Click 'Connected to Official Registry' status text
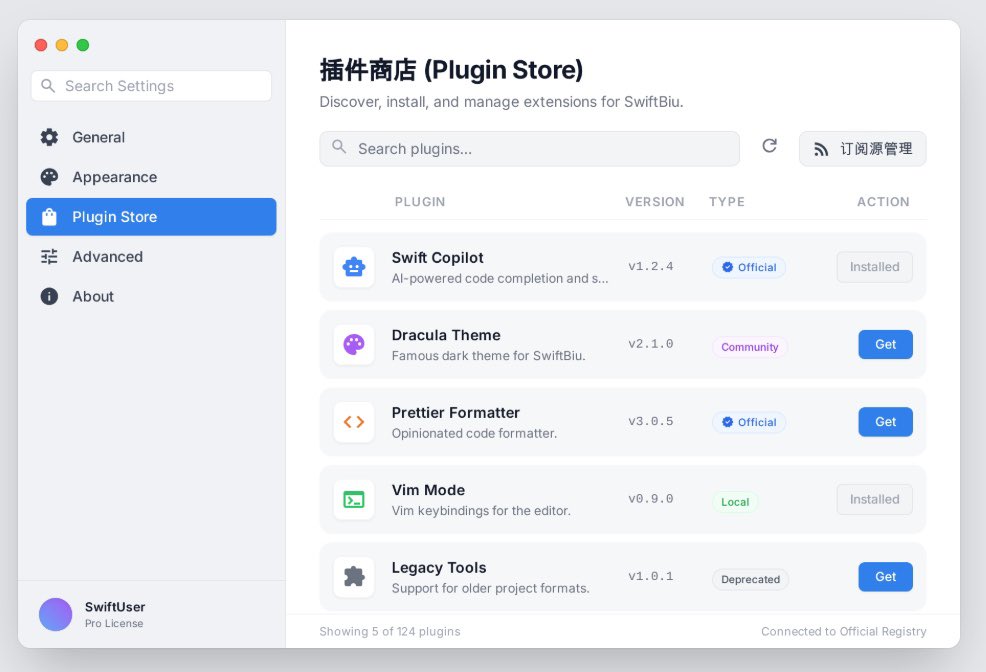 coord(844,631)
